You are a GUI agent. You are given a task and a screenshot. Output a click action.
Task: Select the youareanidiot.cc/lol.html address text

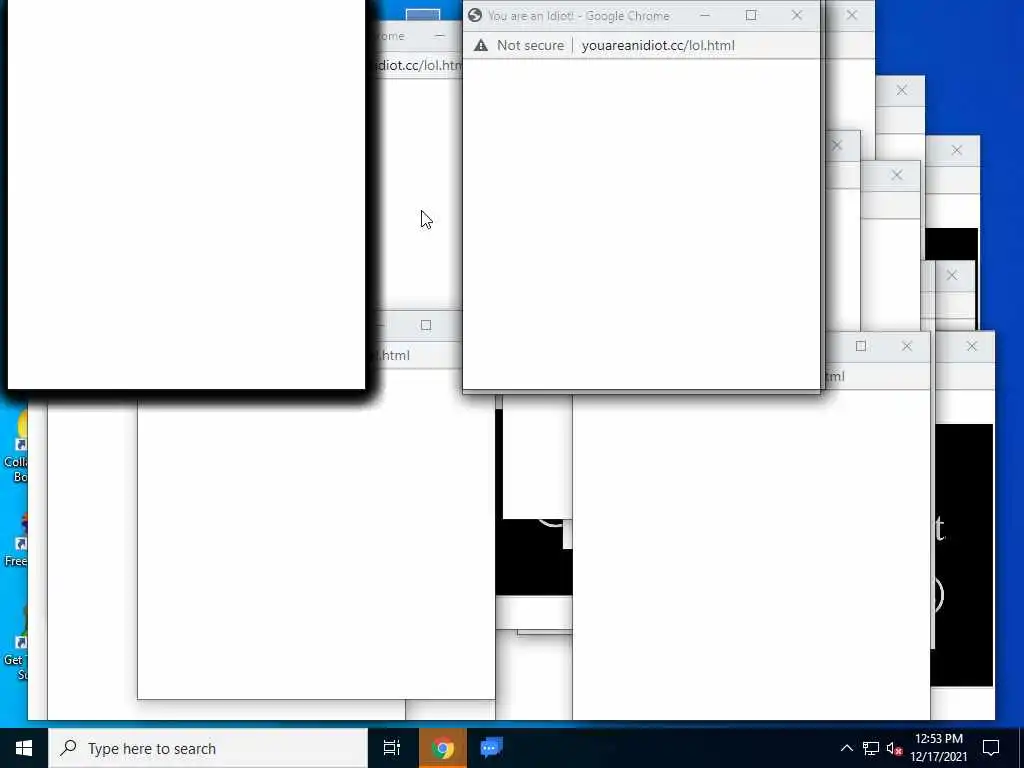tap(658, 45)
